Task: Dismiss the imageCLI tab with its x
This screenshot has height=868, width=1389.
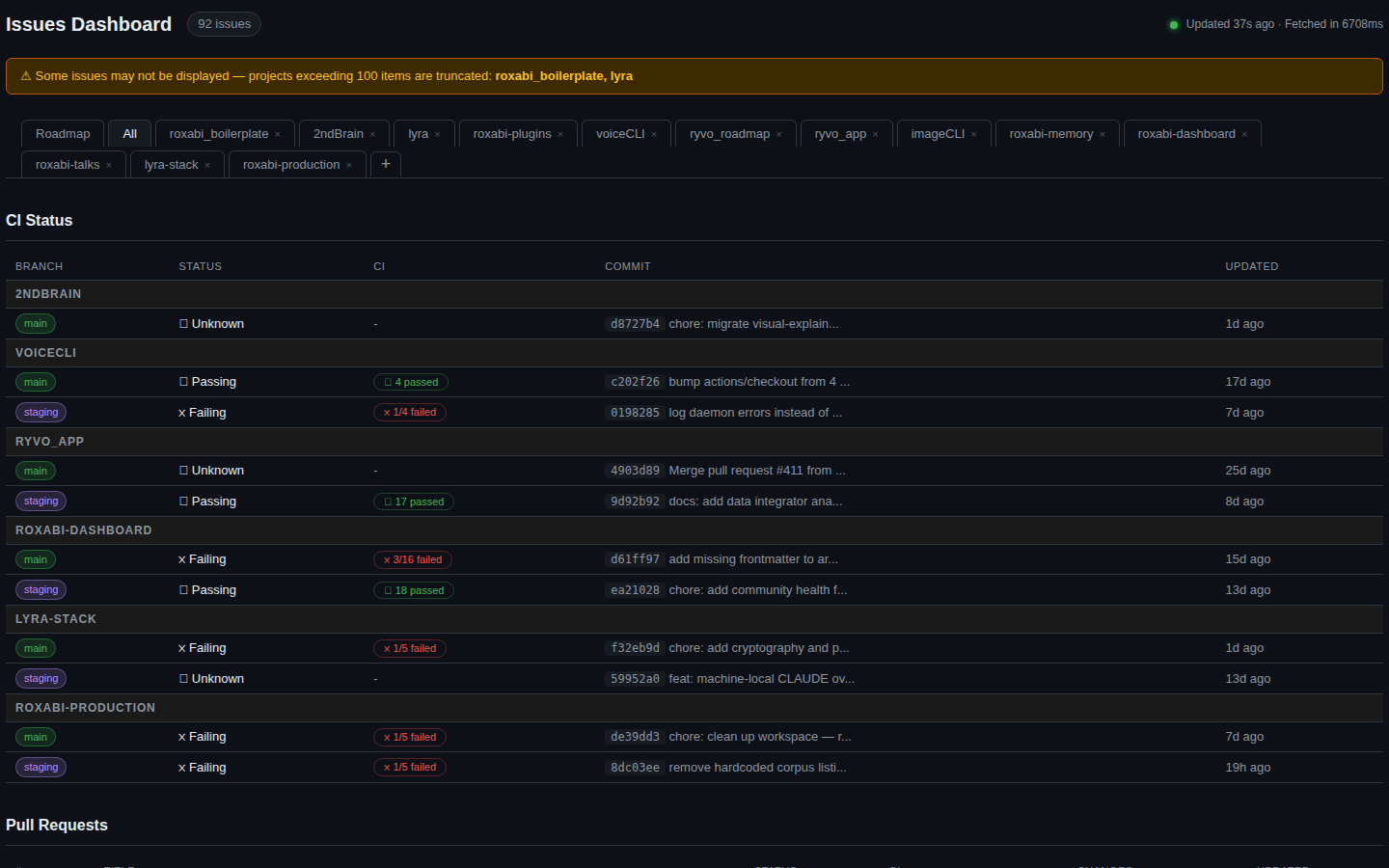Action: [x=974, y=135]
